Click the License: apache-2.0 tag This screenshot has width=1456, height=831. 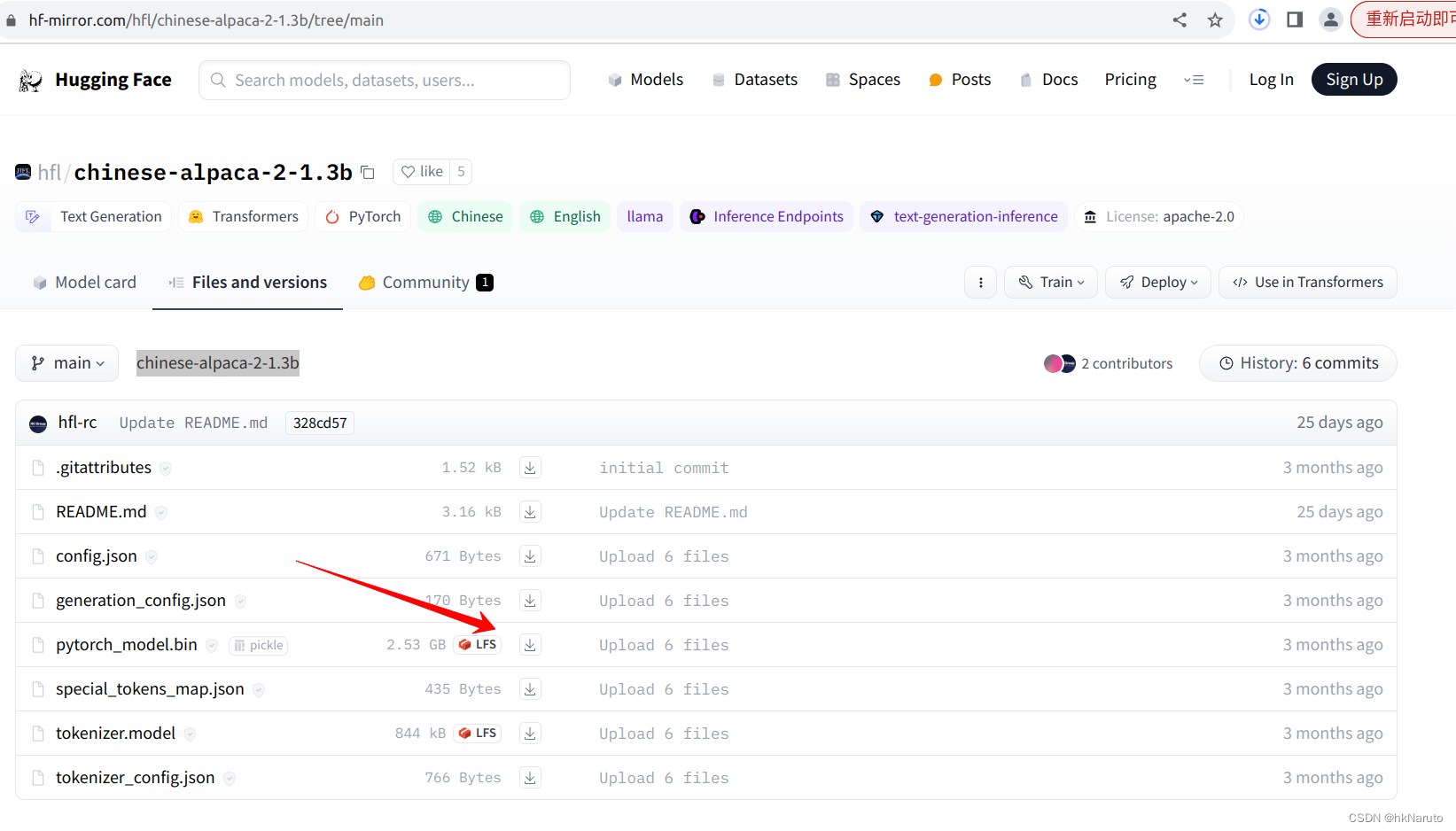pos(1159,217)
